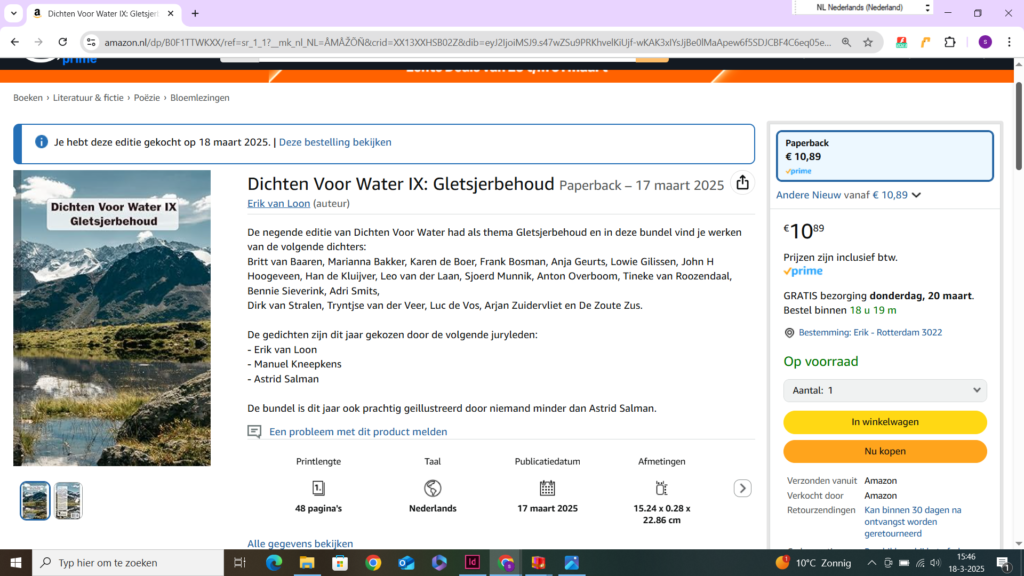The width and height of the screenshot is (1024, 576).
Task: Open the Bloemlezingen breadcrumb category
Action: (x=200, y=98)
